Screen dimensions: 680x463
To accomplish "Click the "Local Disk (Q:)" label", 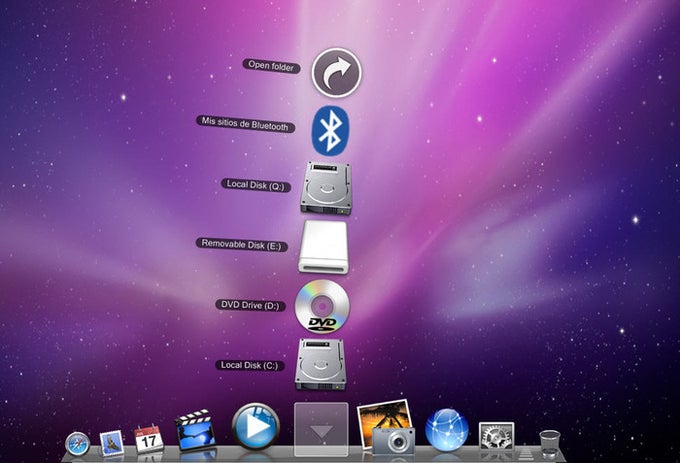I will click(256, 185).
